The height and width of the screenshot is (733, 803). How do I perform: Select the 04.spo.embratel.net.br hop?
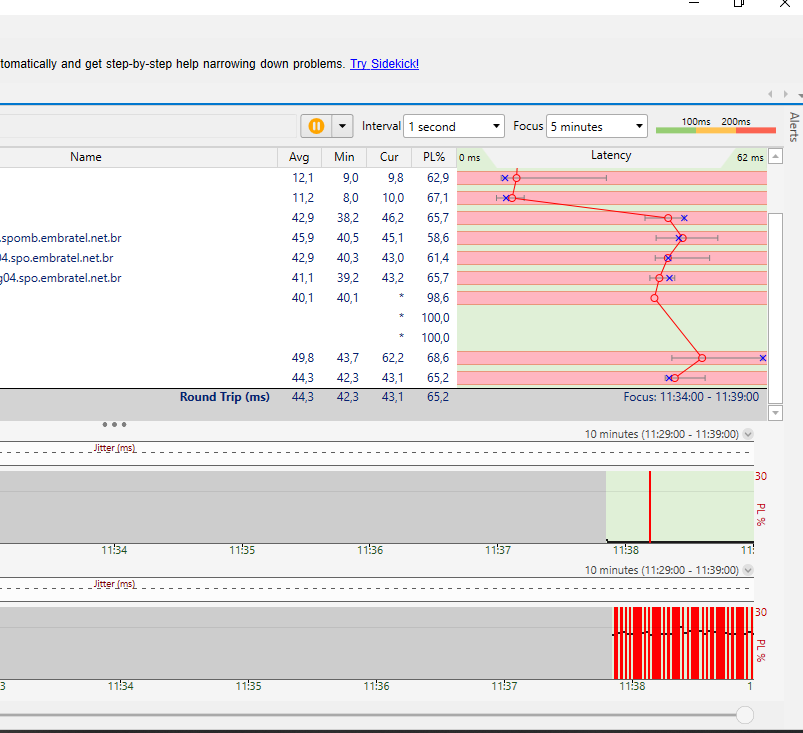pos(57,258)
